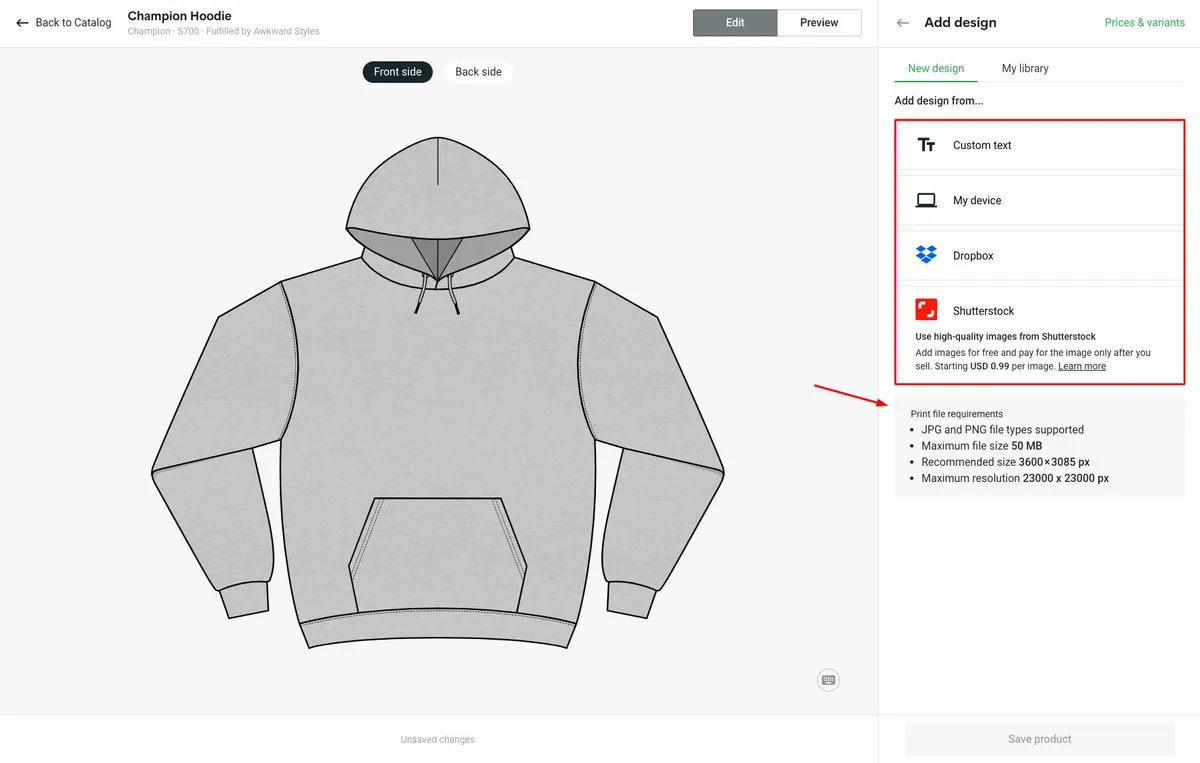Click the Back to Catalog arrow icon
Screen dimensions: 1200x763
point(22,23)
